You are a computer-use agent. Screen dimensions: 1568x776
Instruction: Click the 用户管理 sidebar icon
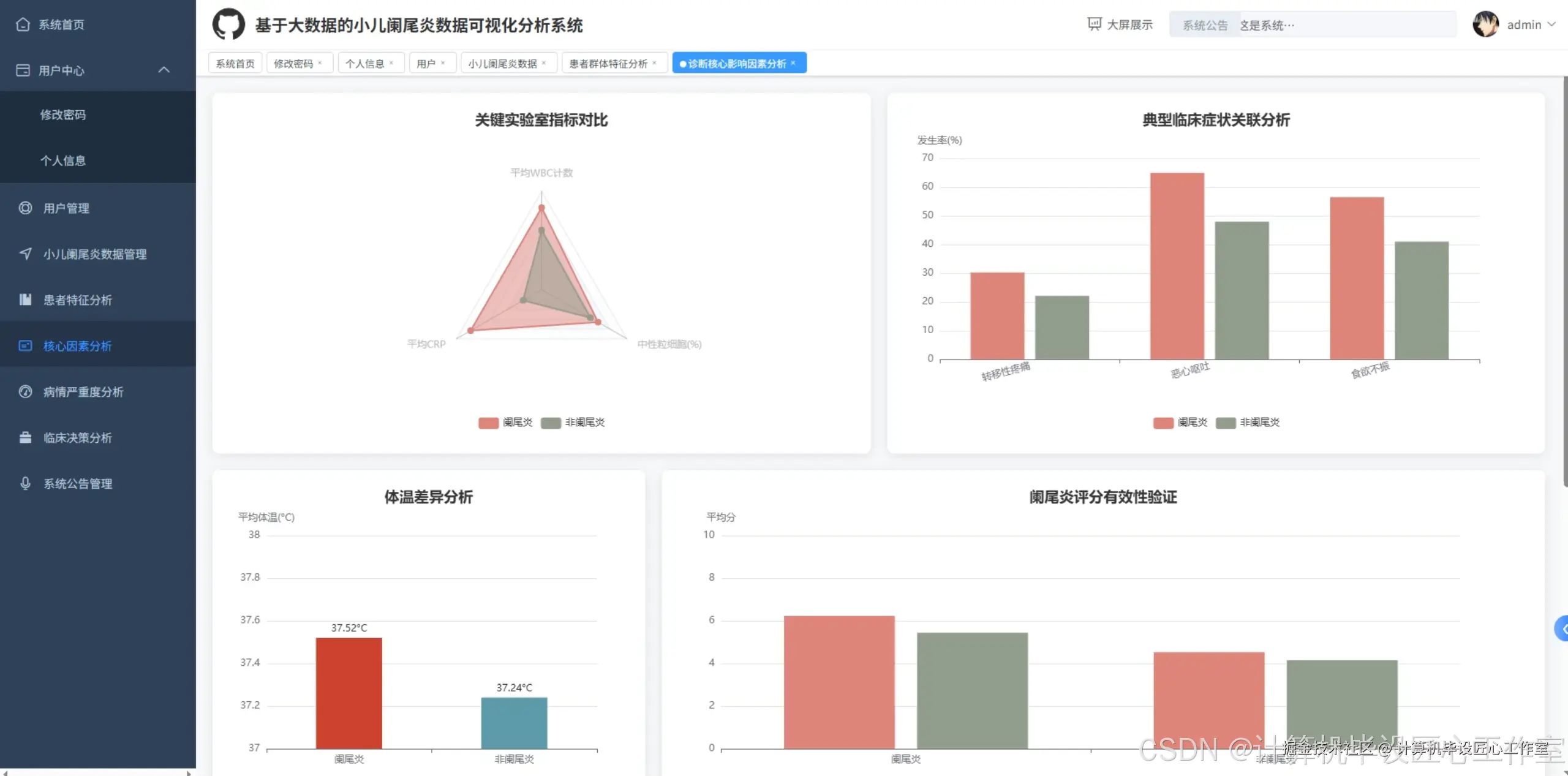pos(25,208)
